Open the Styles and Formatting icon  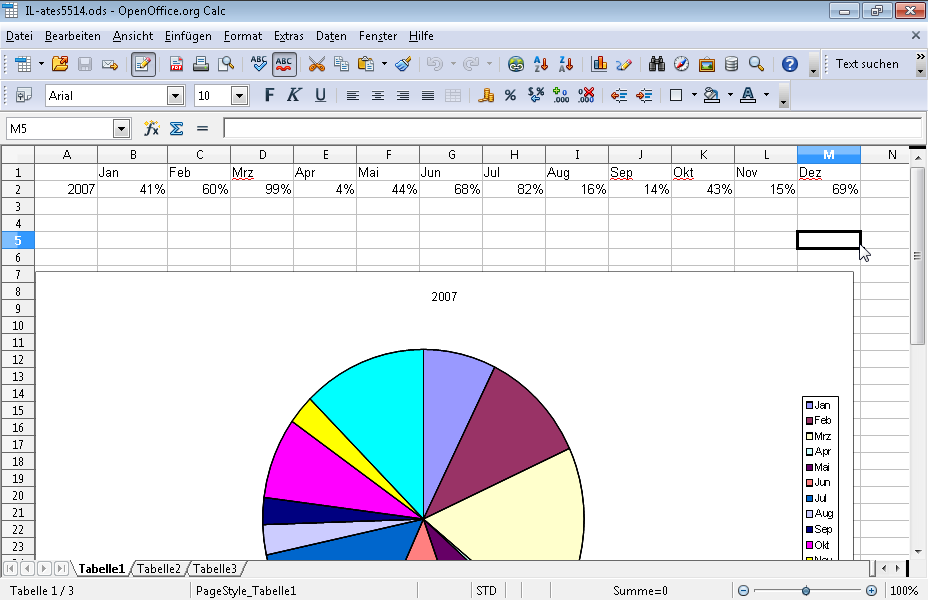tap(23, 95)
